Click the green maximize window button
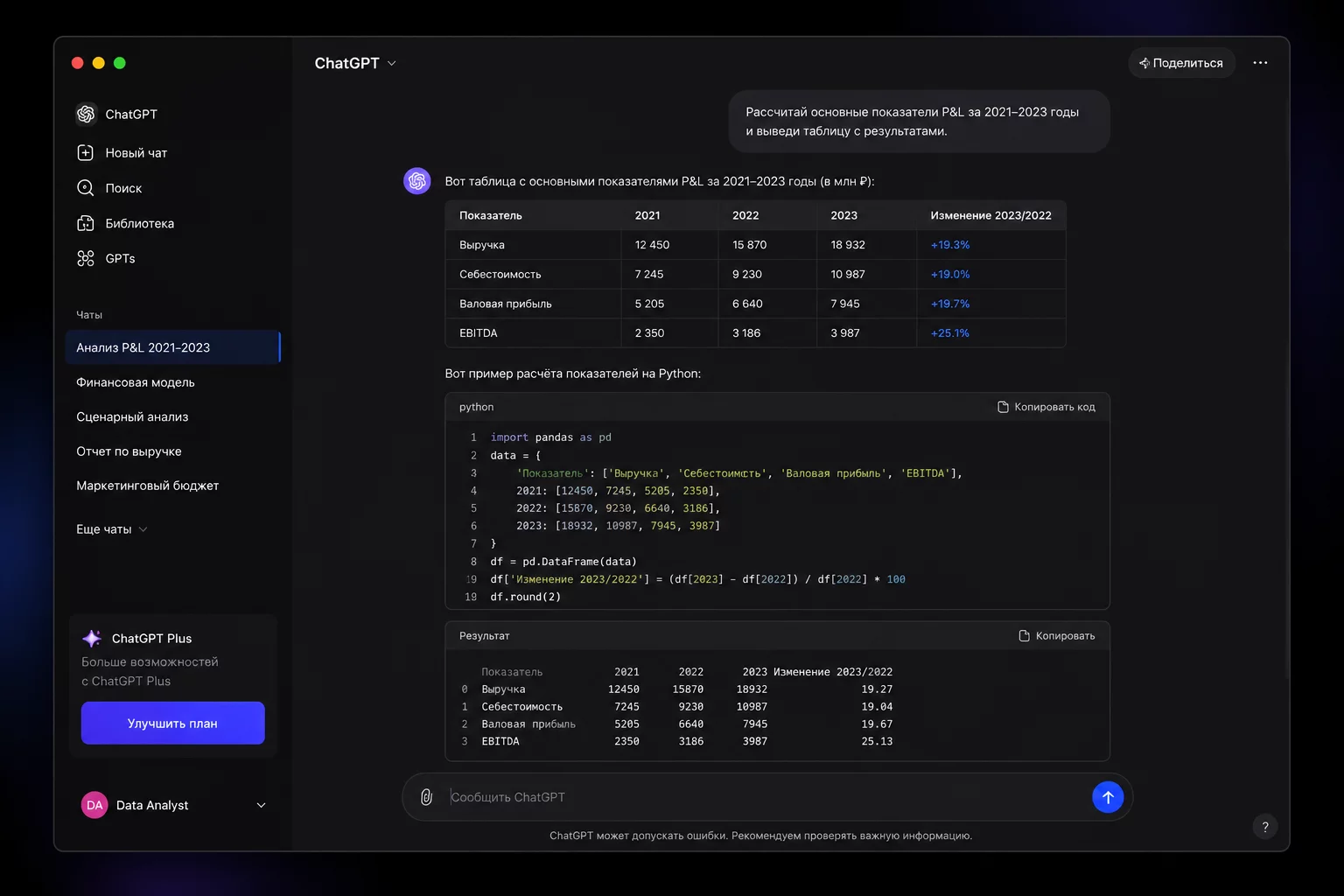 coord(120,63)
